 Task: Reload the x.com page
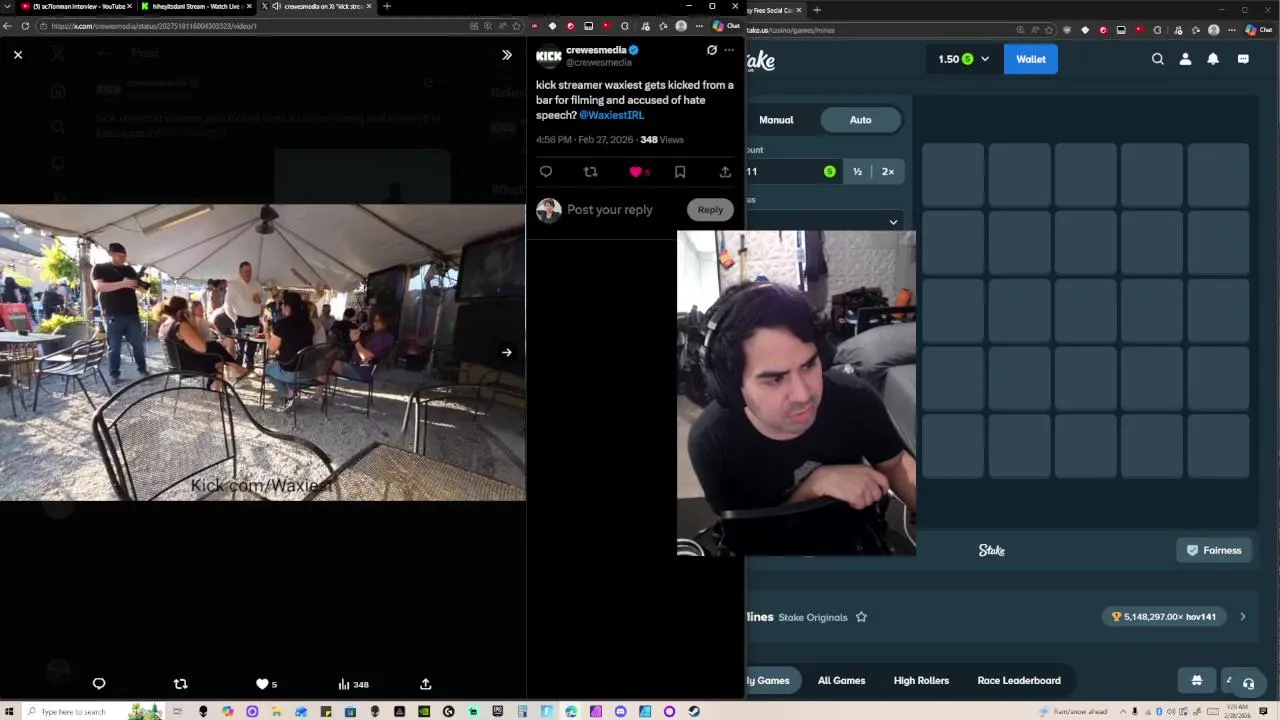(x=25, y=26)
